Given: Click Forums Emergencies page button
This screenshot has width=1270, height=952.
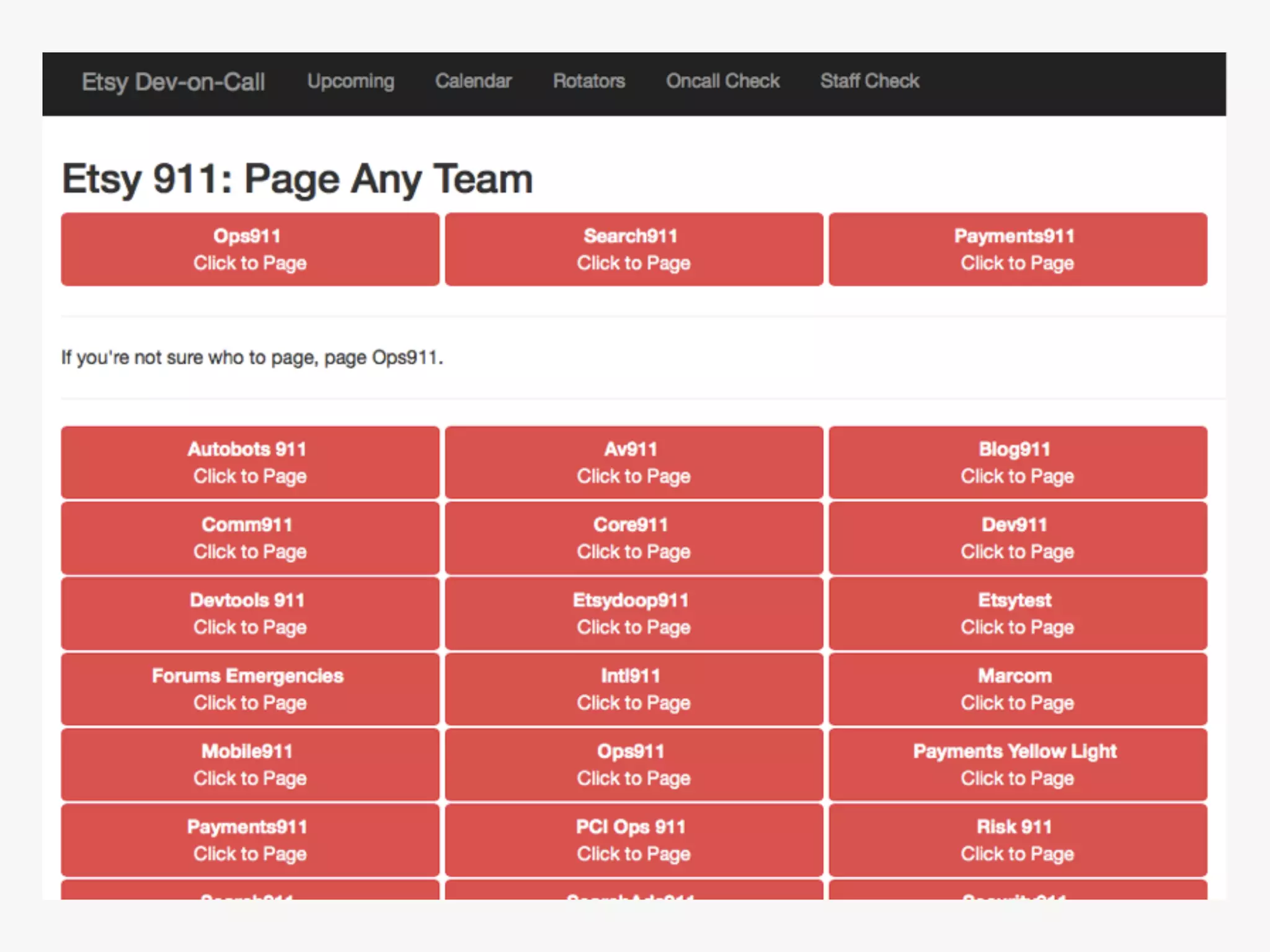Looking at the screenshot, I should point(250,689).
